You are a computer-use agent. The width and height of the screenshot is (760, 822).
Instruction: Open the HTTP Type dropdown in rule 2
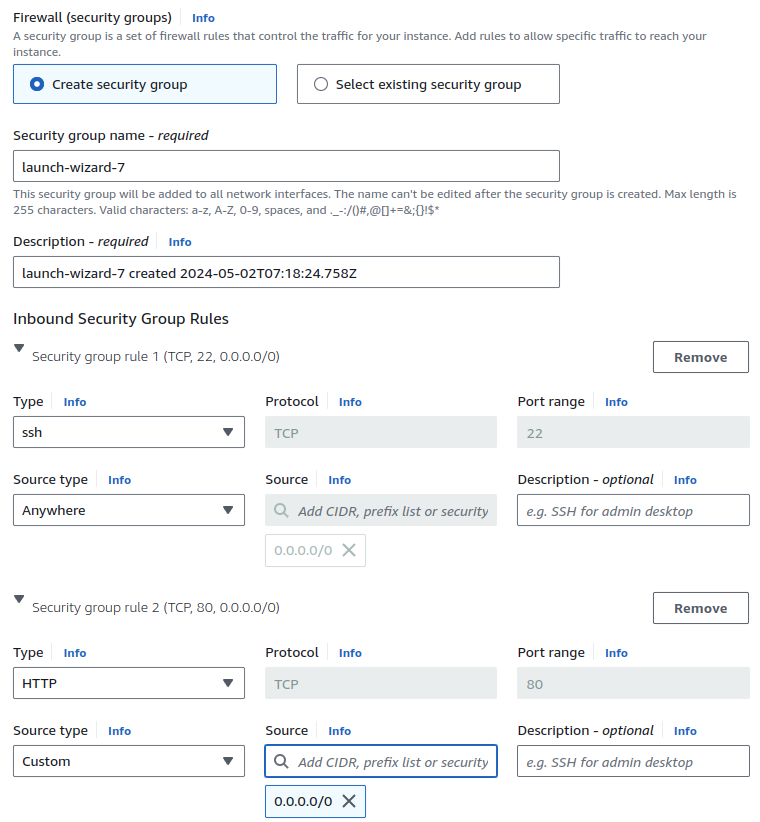128,683
